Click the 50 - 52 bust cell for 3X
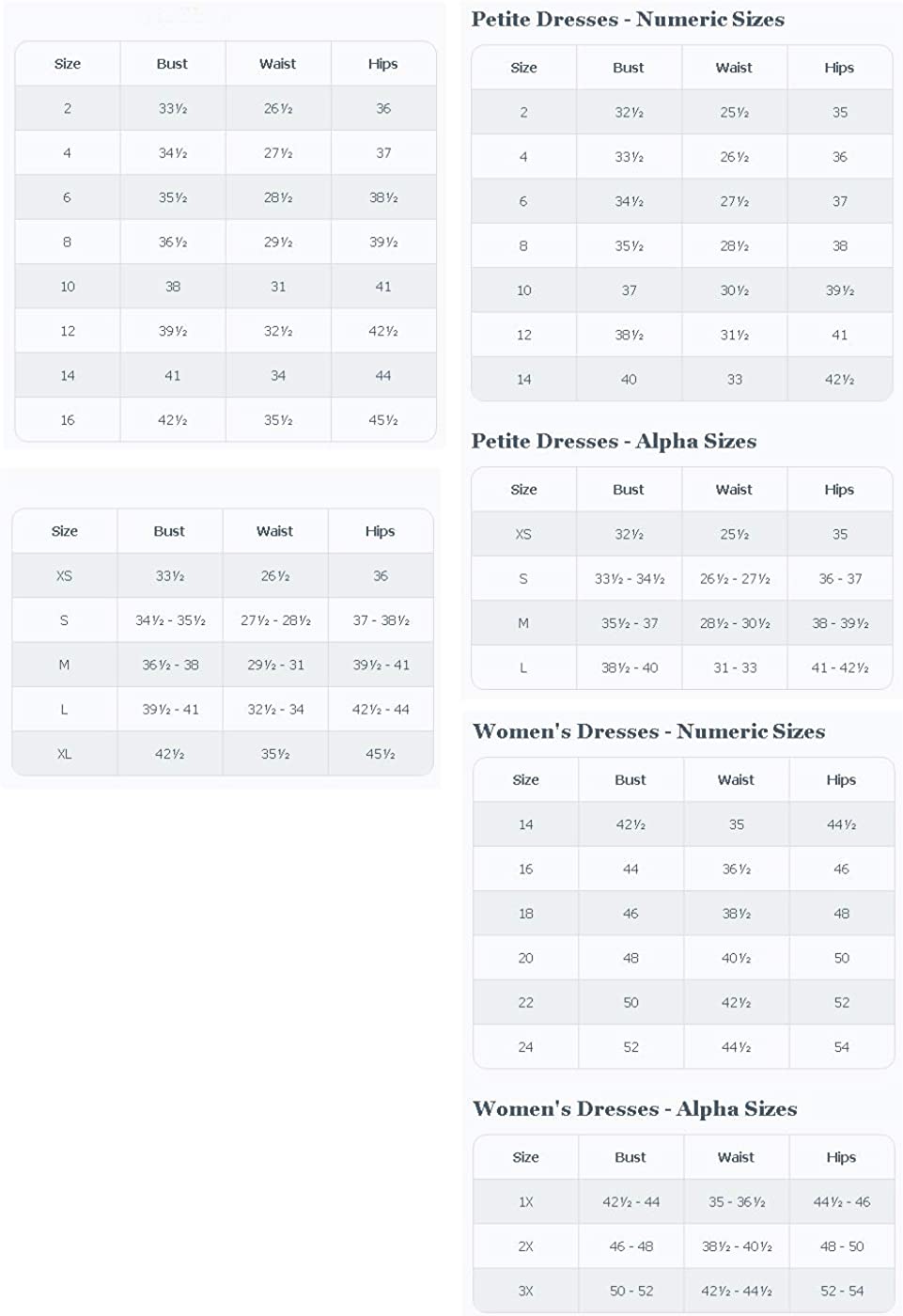903x1316 pixels. click(x=631, y=1292)
